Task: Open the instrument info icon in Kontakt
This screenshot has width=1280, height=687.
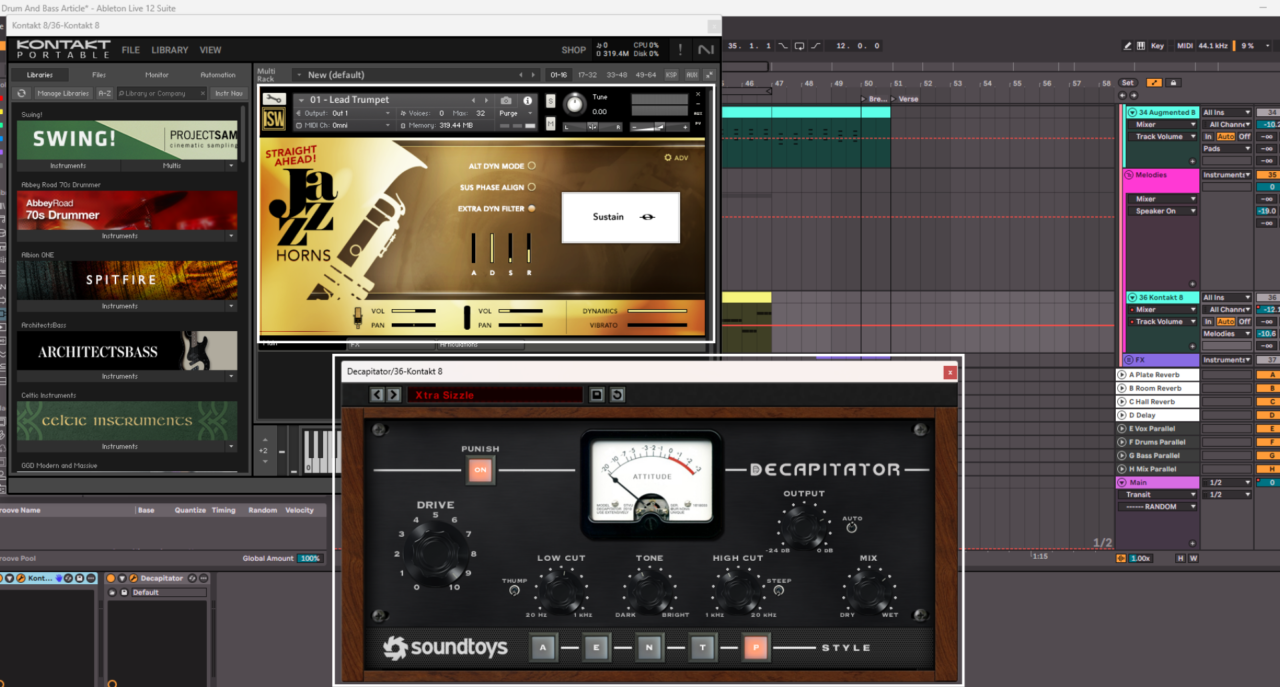Action: coord(528,100)
